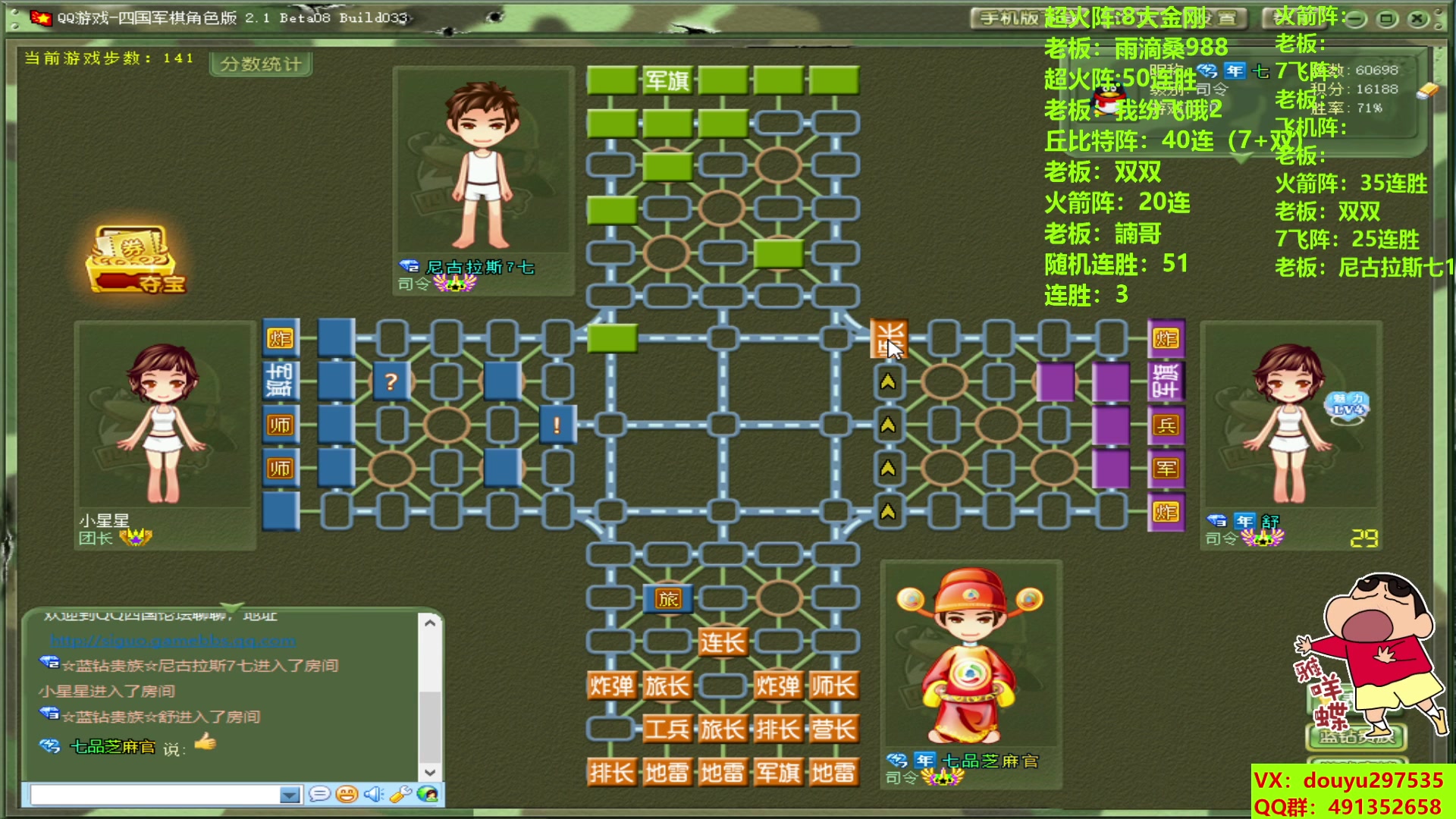
Task: Expand the chat input dropdown arrow
Action: (290, 795)
